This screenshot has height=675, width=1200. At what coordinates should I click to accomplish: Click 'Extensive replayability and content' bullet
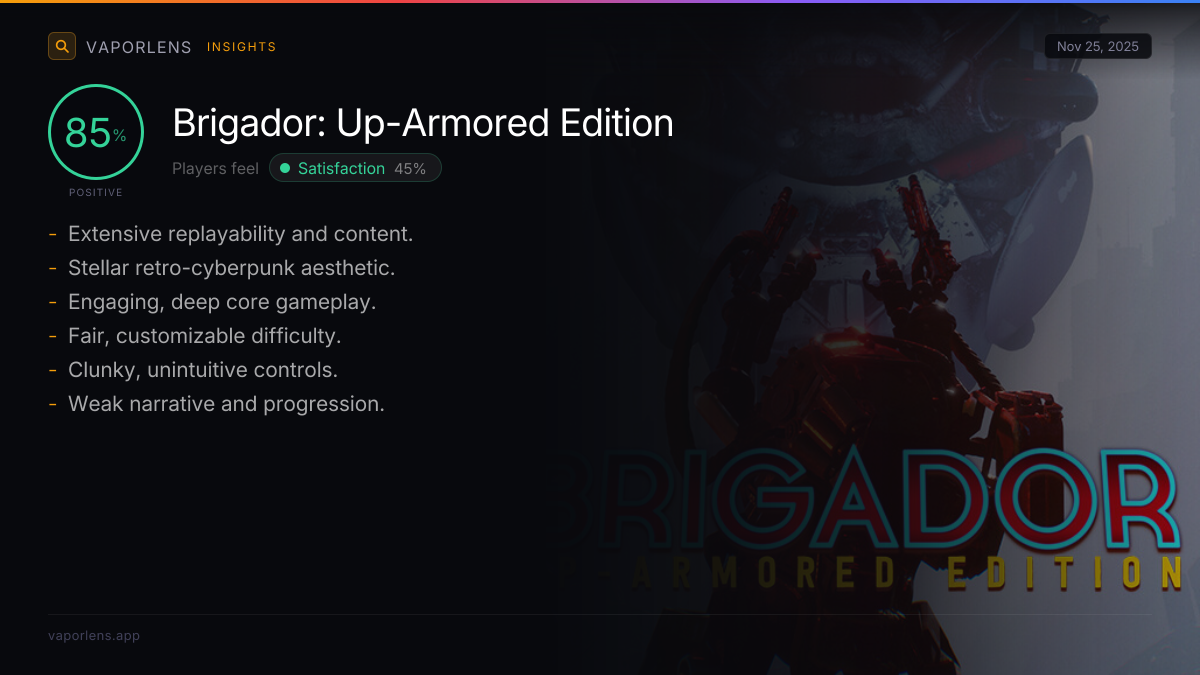click(x=240, y=234)
